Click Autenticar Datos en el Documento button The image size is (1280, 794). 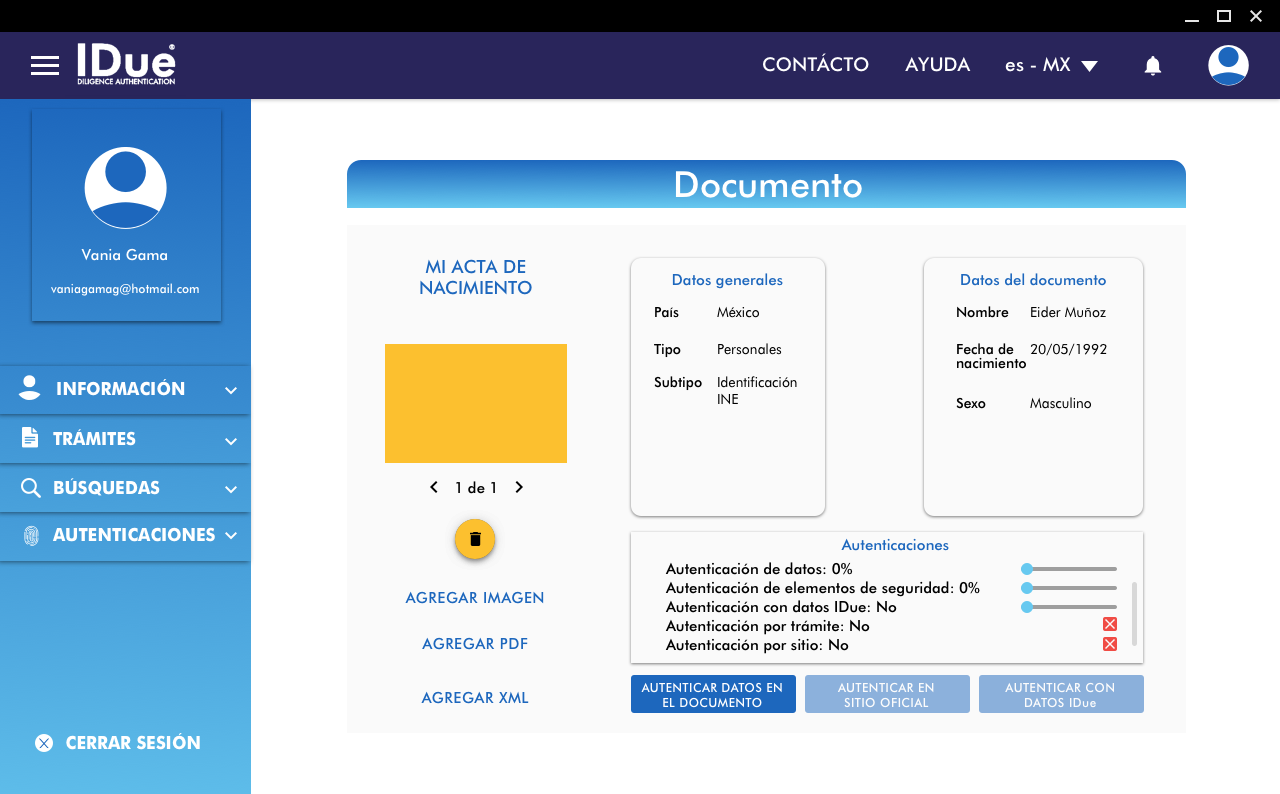click(x=712, y=695)
